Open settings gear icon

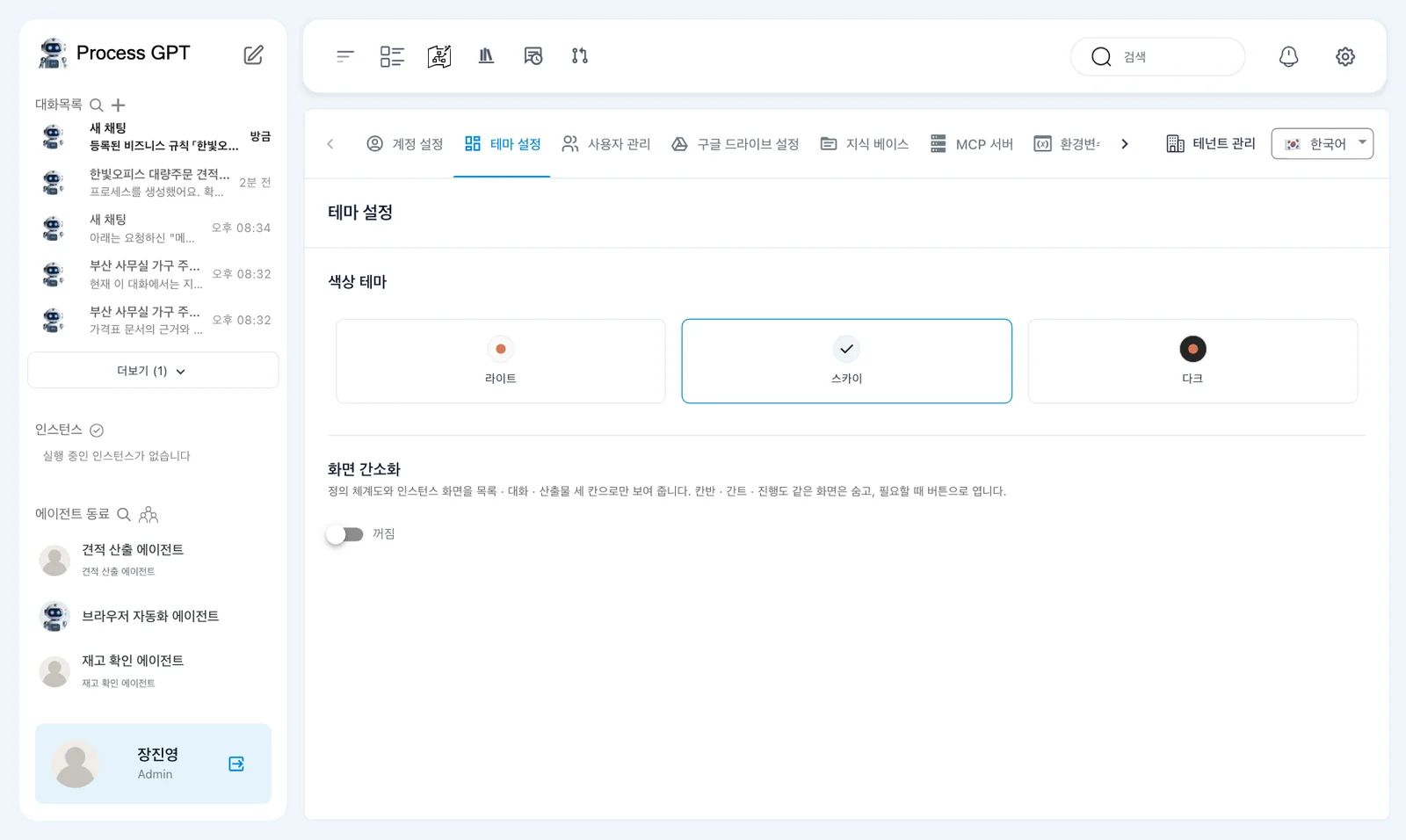(1345, 56)
